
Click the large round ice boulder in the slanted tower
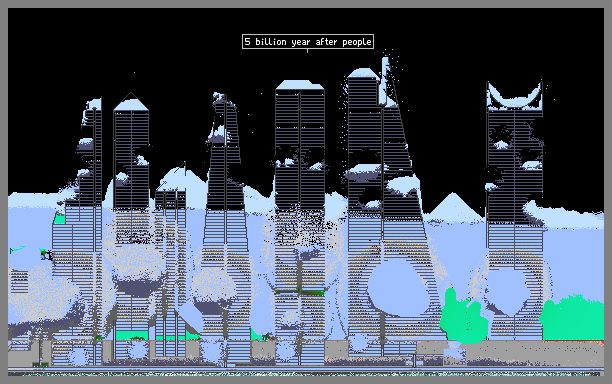point(398,288)
